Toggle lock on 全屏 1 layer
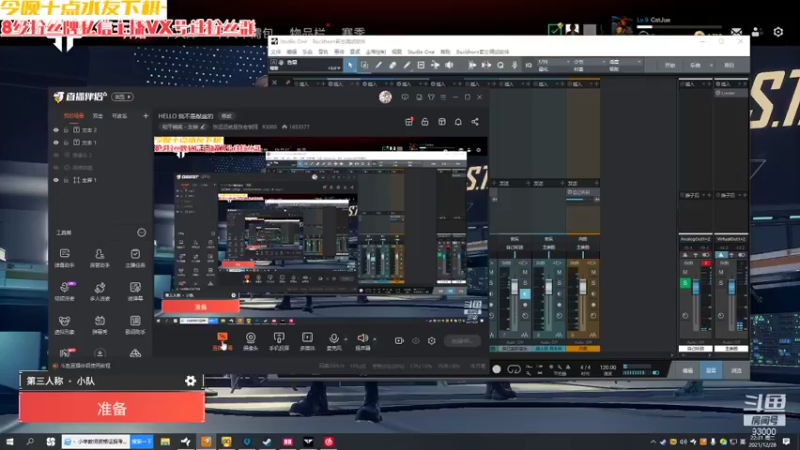 66,180
